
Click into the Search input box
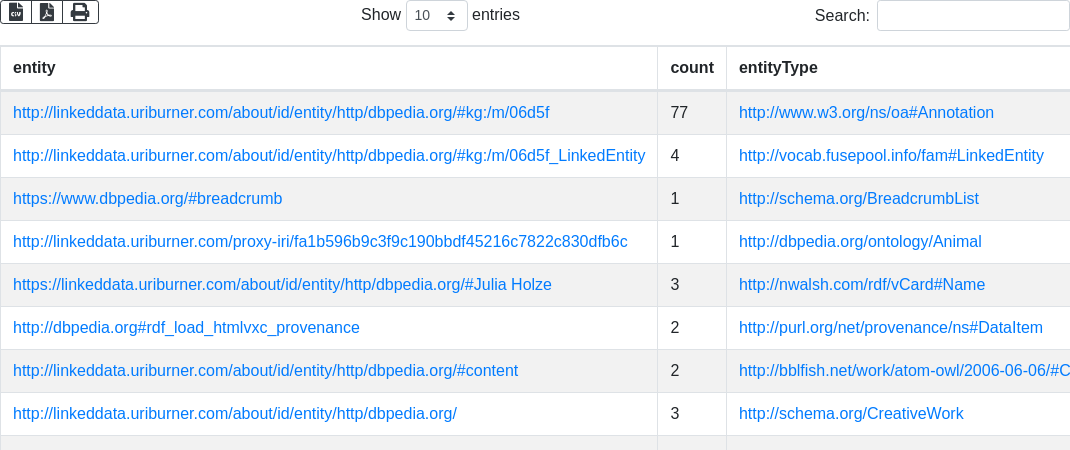coord(972,16)
